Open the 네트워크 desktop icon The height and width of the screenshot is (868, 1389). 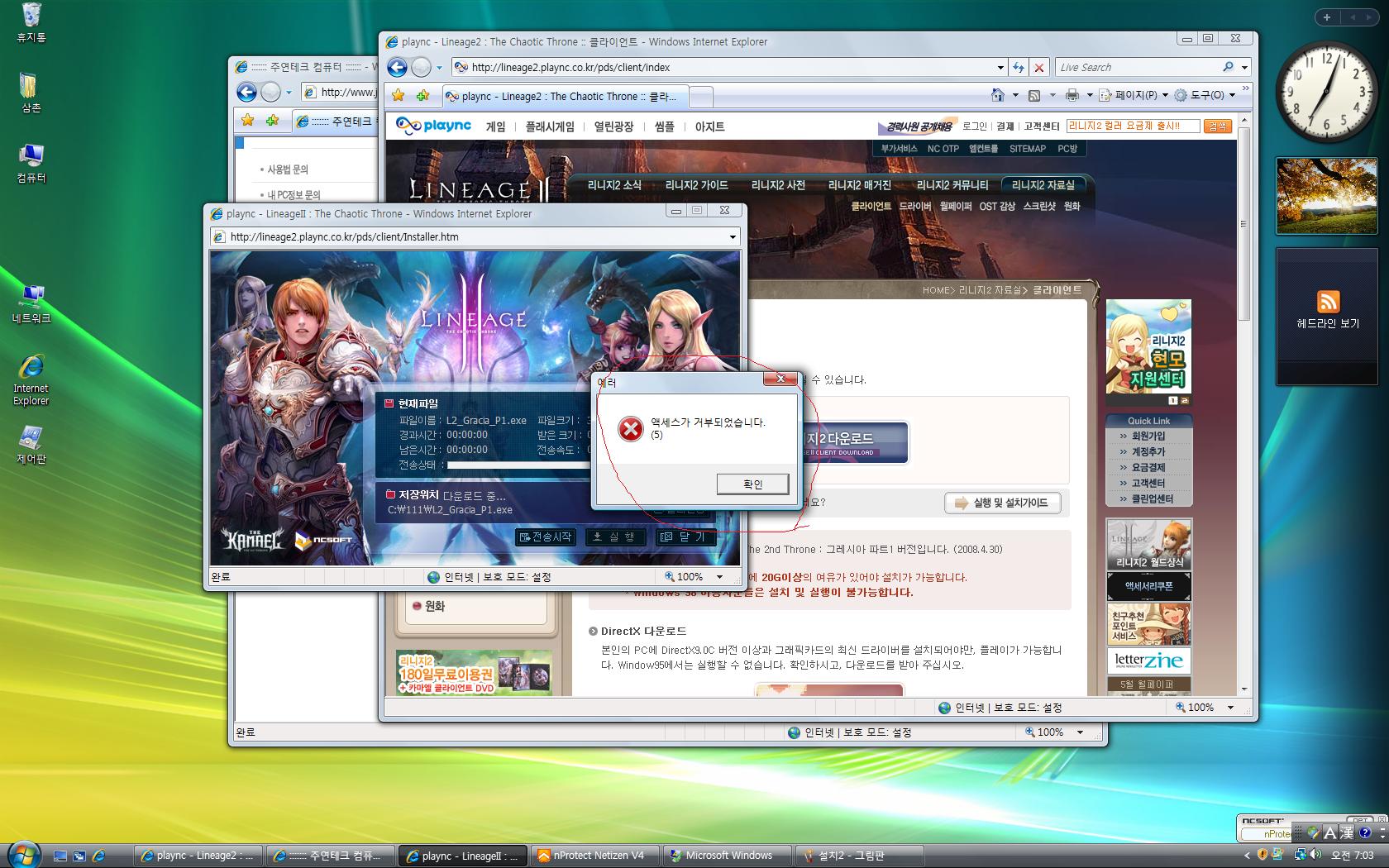pyautogui.click(x=31, y=304)
